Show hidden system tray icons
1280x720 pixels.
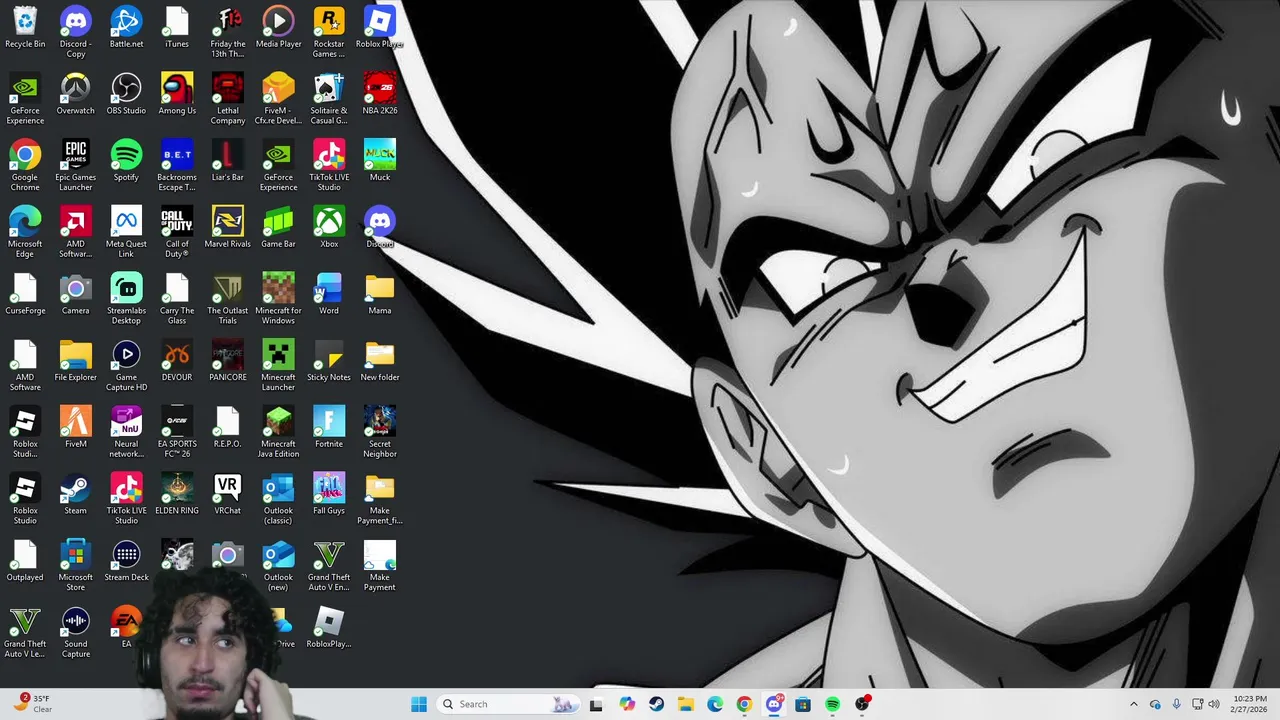tap(1133, 704)
